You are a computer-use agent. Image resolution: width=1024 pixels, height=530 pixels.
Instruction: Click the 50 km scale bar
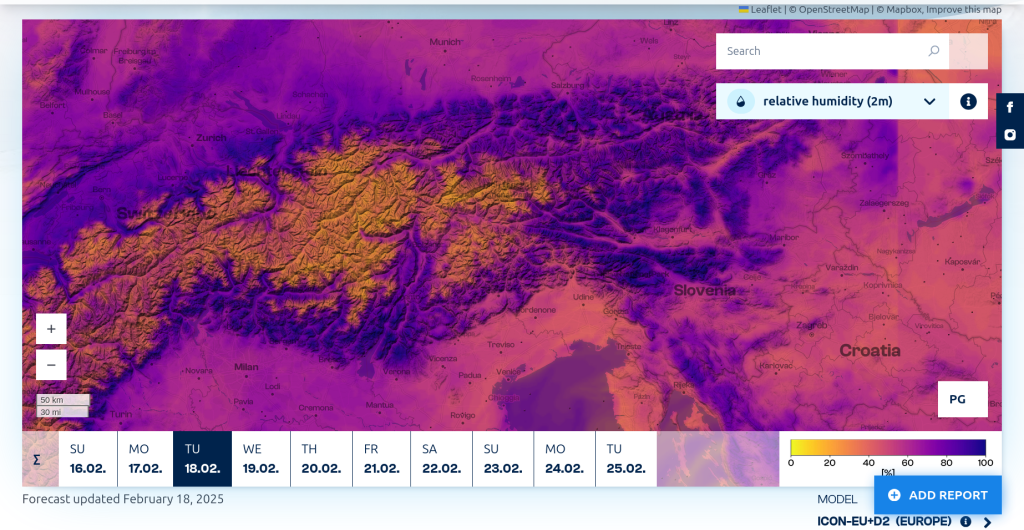click(x=63, y=399)
